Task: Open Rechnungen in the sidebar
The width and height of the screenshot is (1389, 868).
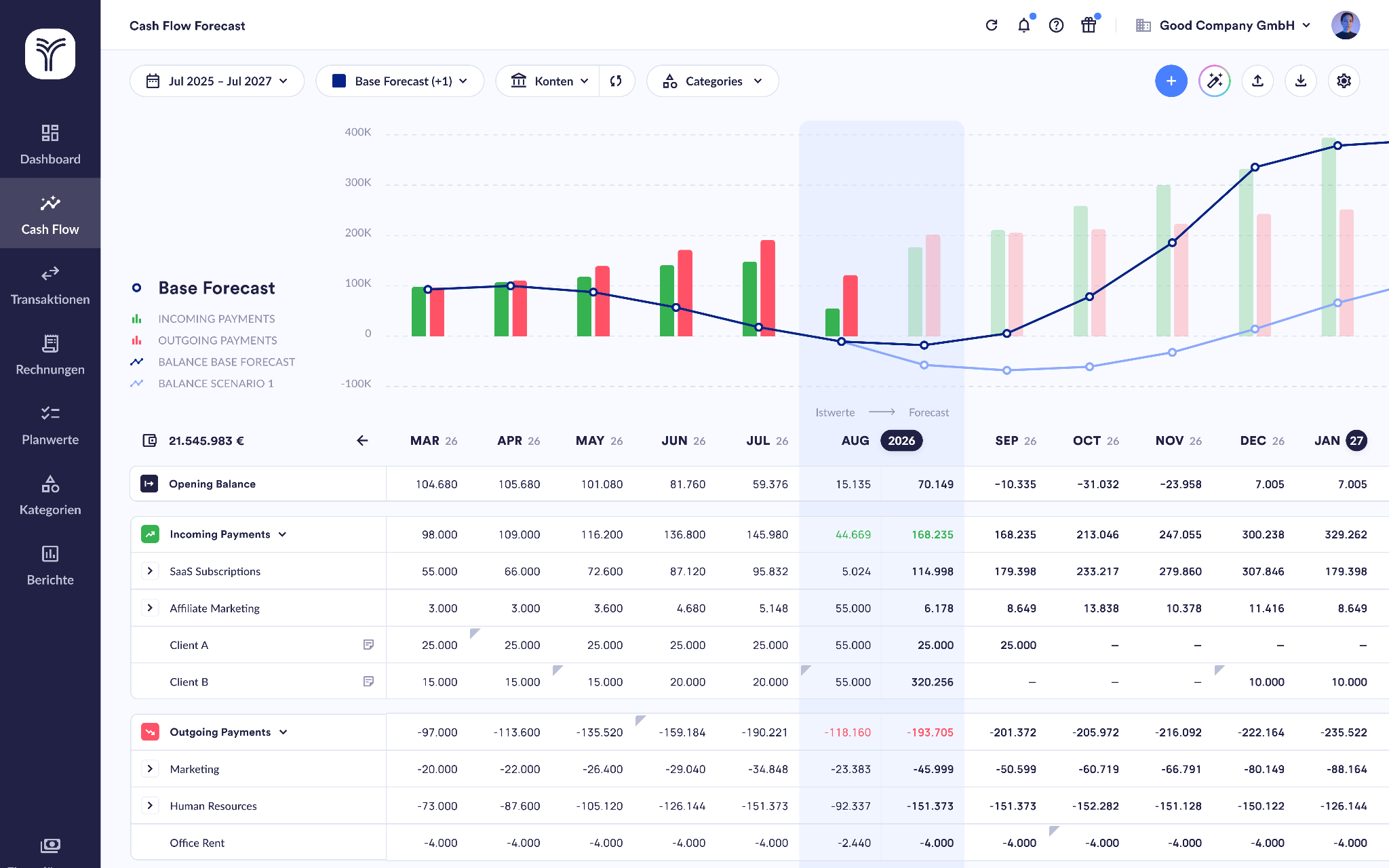Action: tap(50, 356)
